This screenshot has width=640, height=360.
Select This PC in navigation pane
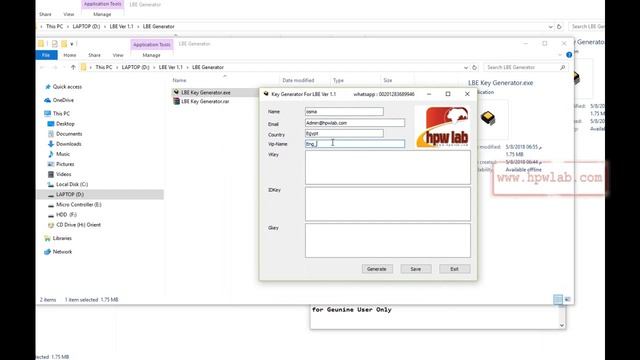61,113
